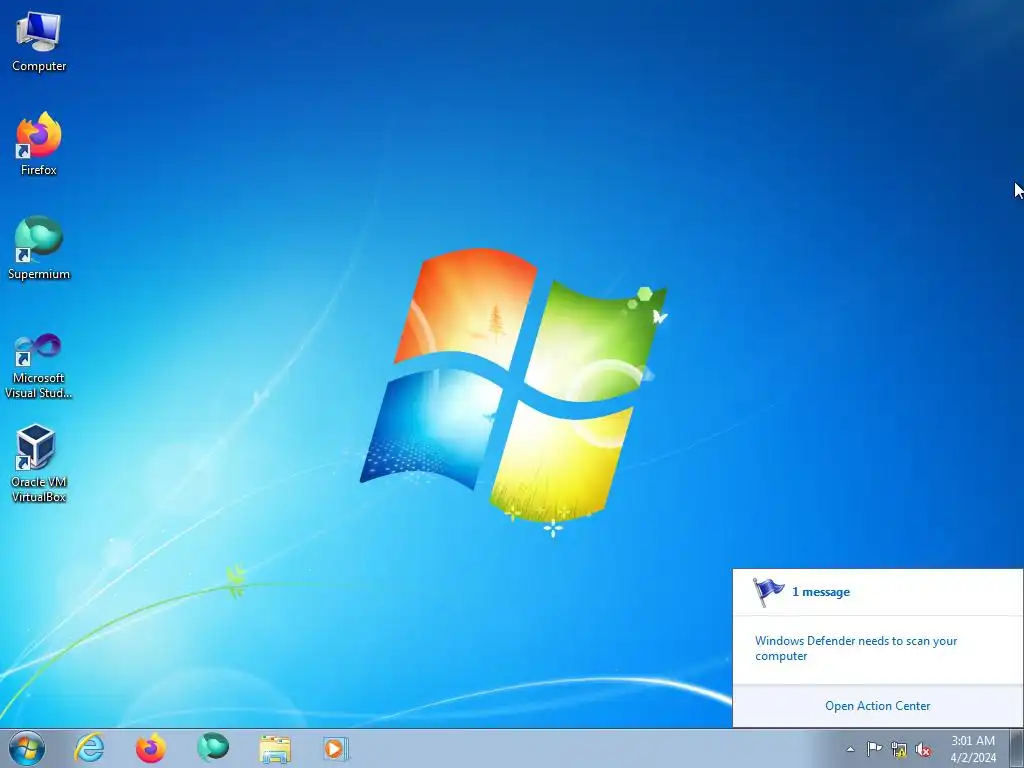This screenshot has width=1024, height=768.
Task: Click Open Action Center link
Action: coord(878,706)
